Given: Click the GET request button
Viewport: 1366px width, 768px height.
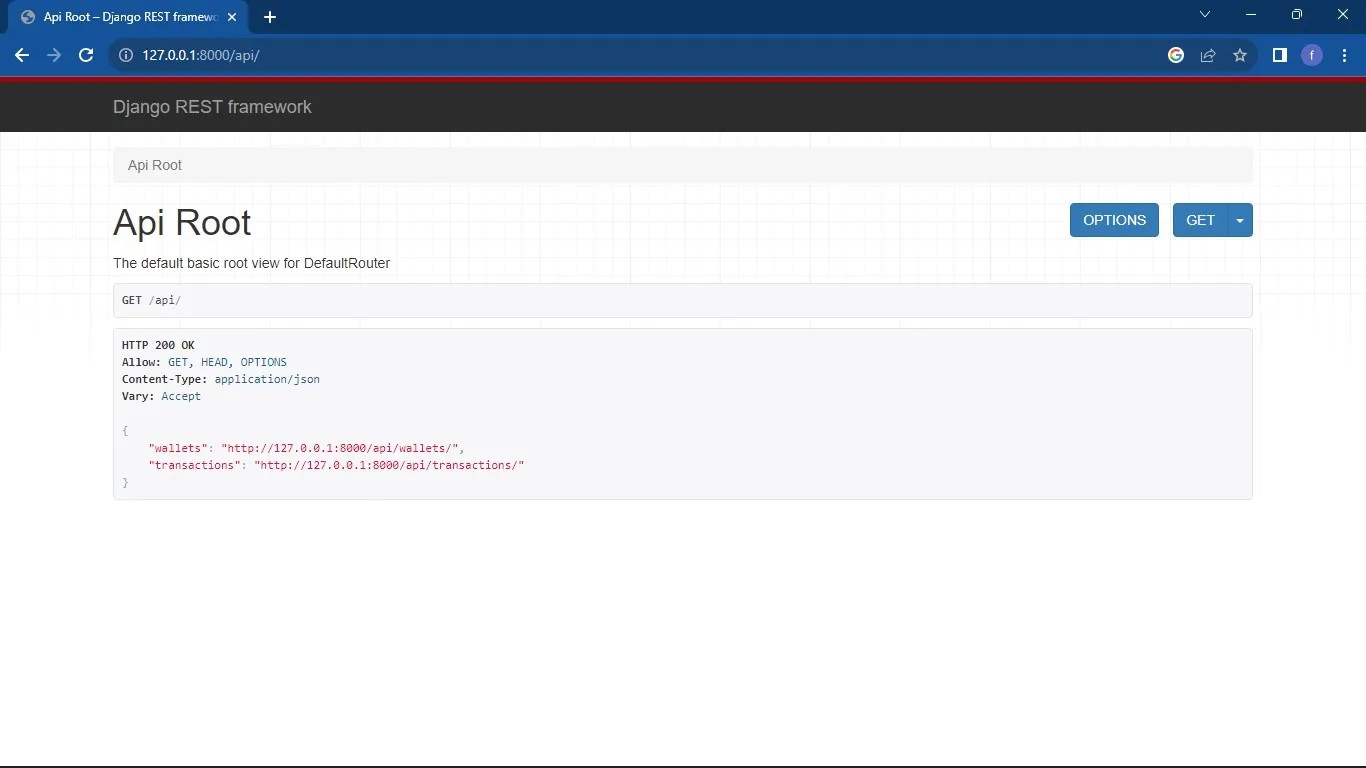Looking at the screenshot, I should click(x=1200, y=220).
